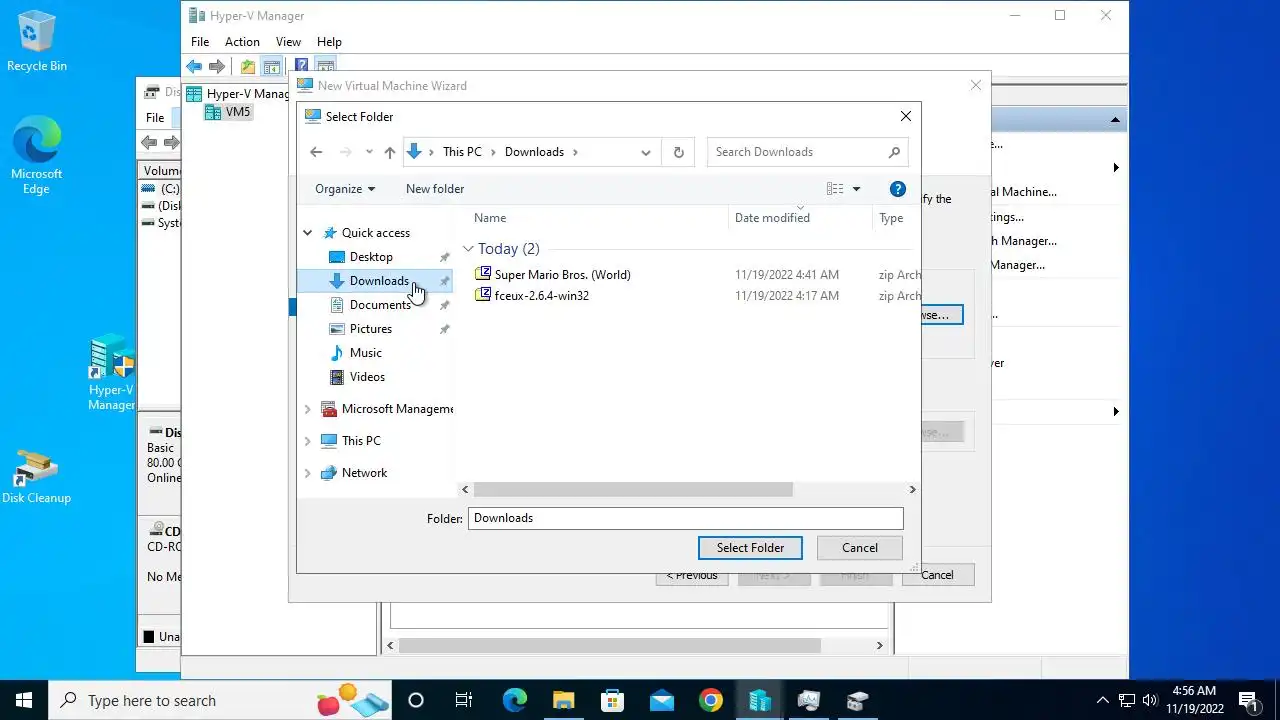Open Google Chrome from the taskbar
This screenshot has width=1280, height=720.
(710, 700)
